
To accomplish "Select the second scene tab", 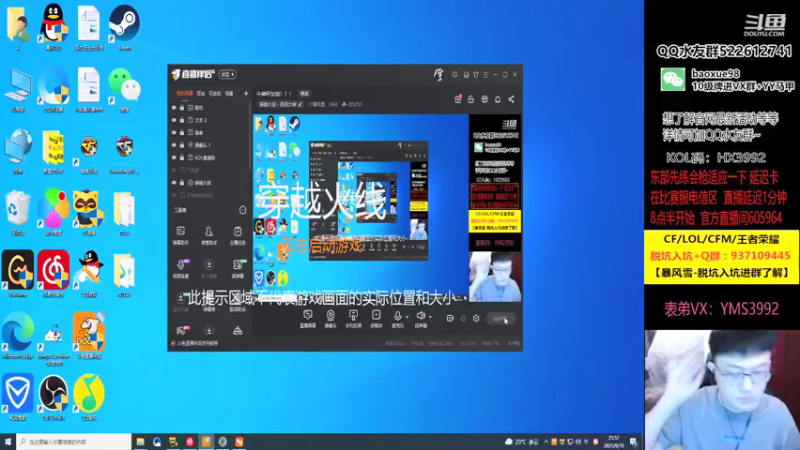I will pyautogui.click(x=201, y=93).
